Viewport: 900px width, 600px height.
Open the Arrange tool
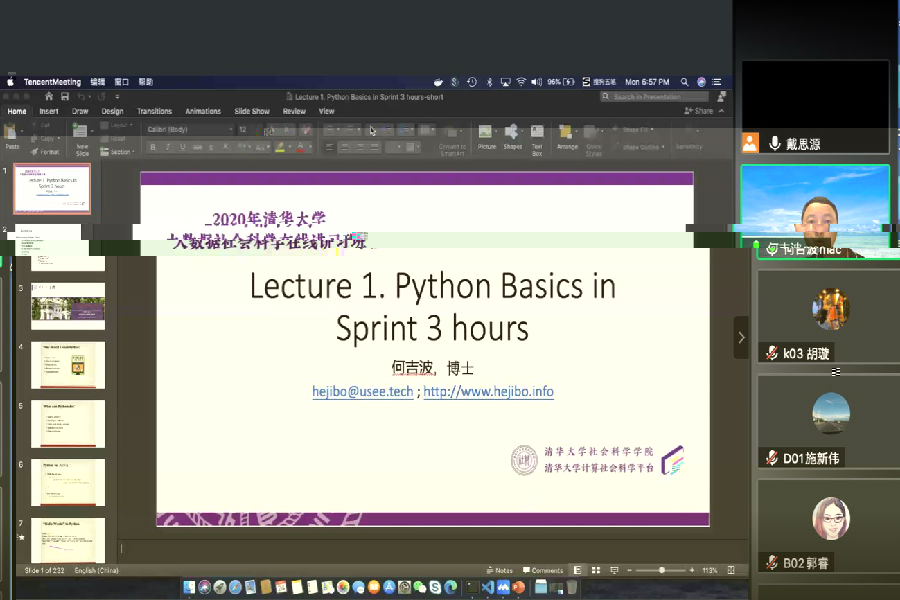tap(566, 132)
